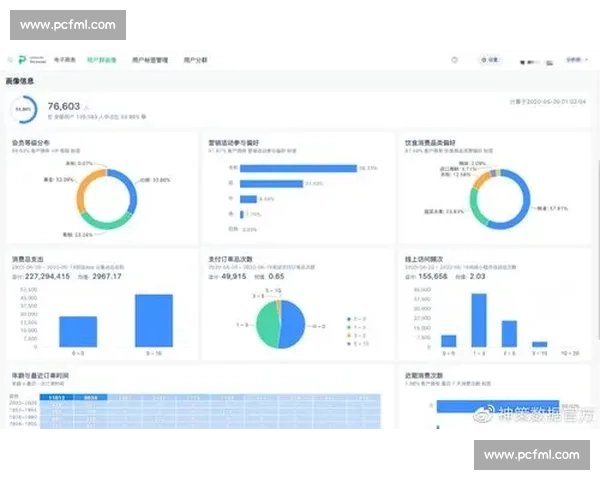Click the 支付订单总次数 card title
This screenshot has width=600, height=480.
[230, 259]
